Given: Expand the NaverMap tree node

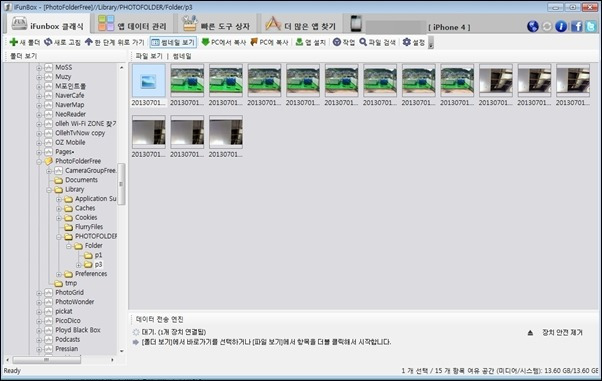Looking at the screenshot, I should [39, 105].
